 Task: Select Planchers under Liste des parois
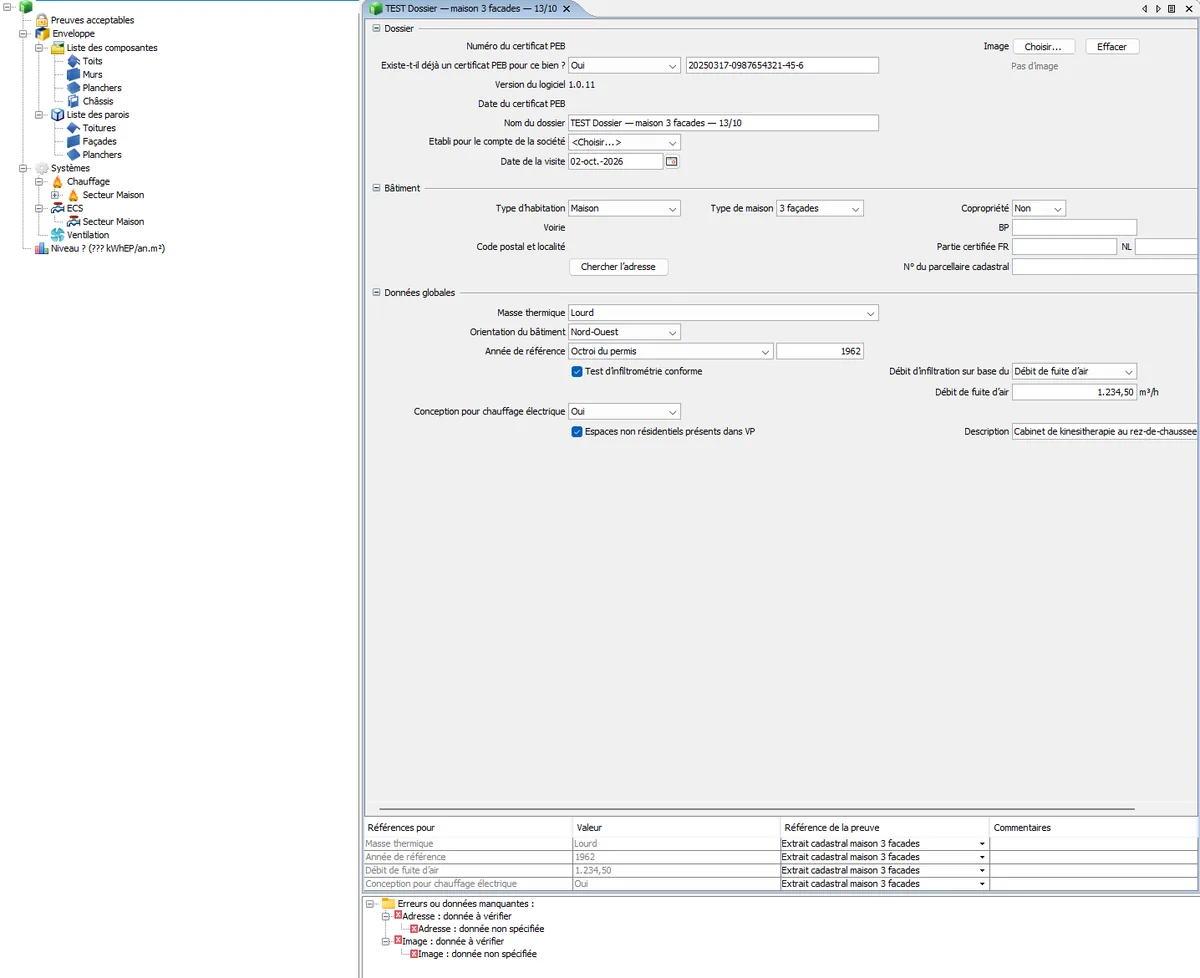tap(102, 155)
